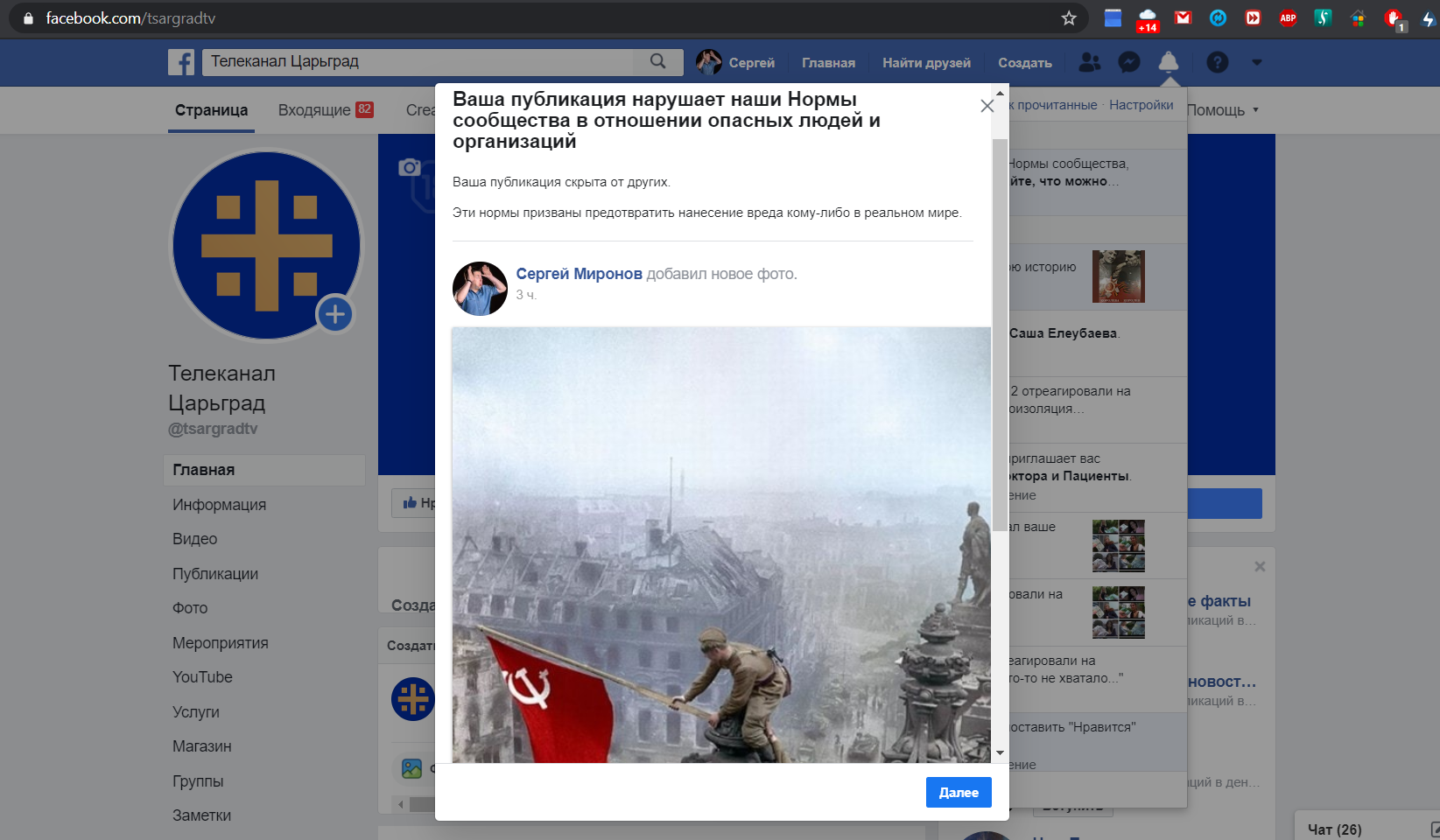The width and height of the screenshot is (1440, 840).
Task: Open Messenger icon in top bar
Action: pyautogui.click(x=1129, y=62)
